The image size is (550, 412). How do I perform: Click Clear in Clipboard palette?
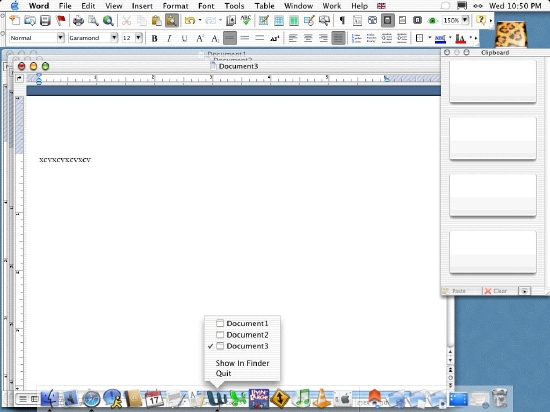point(496,291)
